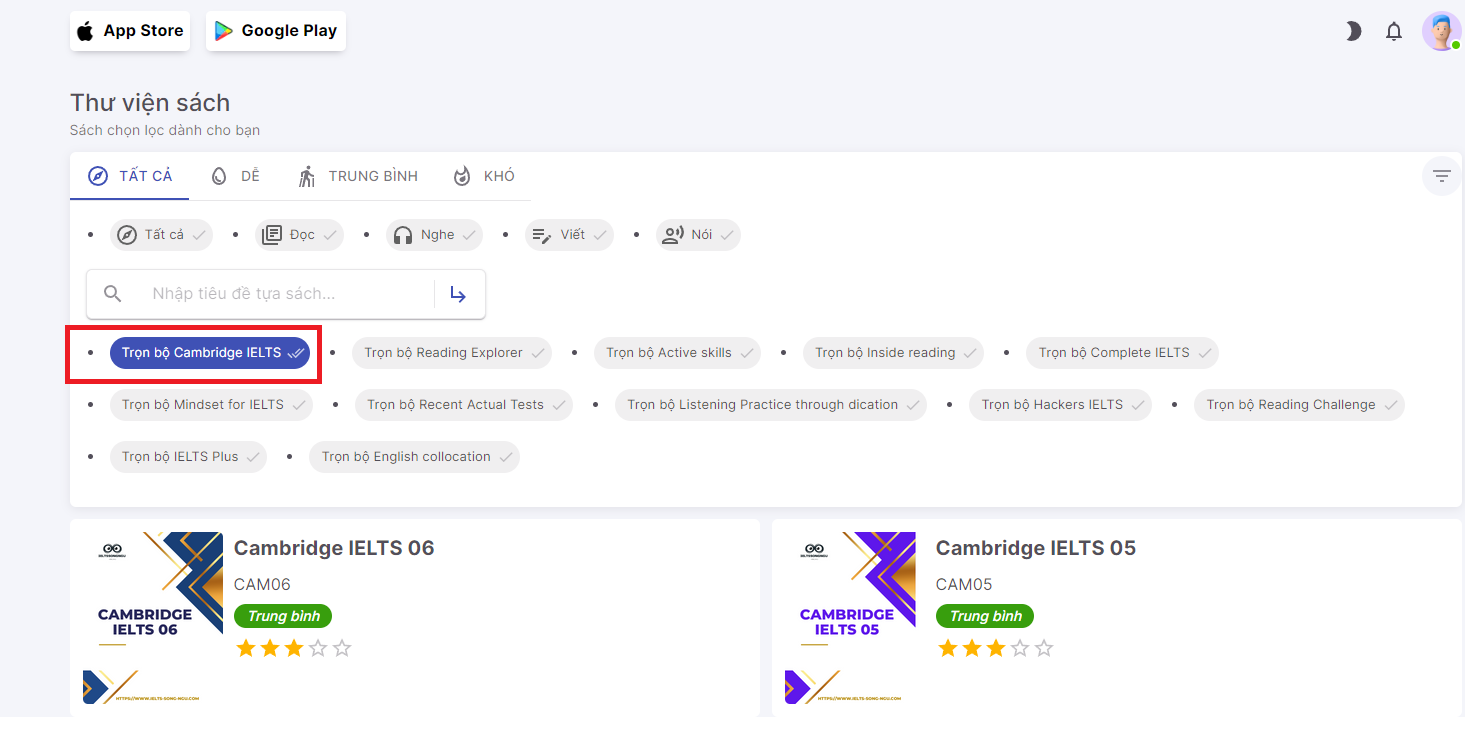
Task: Click the star rating of Cambridge IELTS 05
Action: pos(996,649)
